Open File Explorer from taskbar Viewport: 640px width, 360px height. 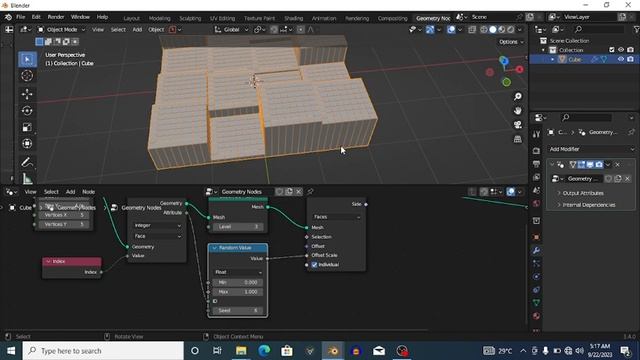coord(241,351)
